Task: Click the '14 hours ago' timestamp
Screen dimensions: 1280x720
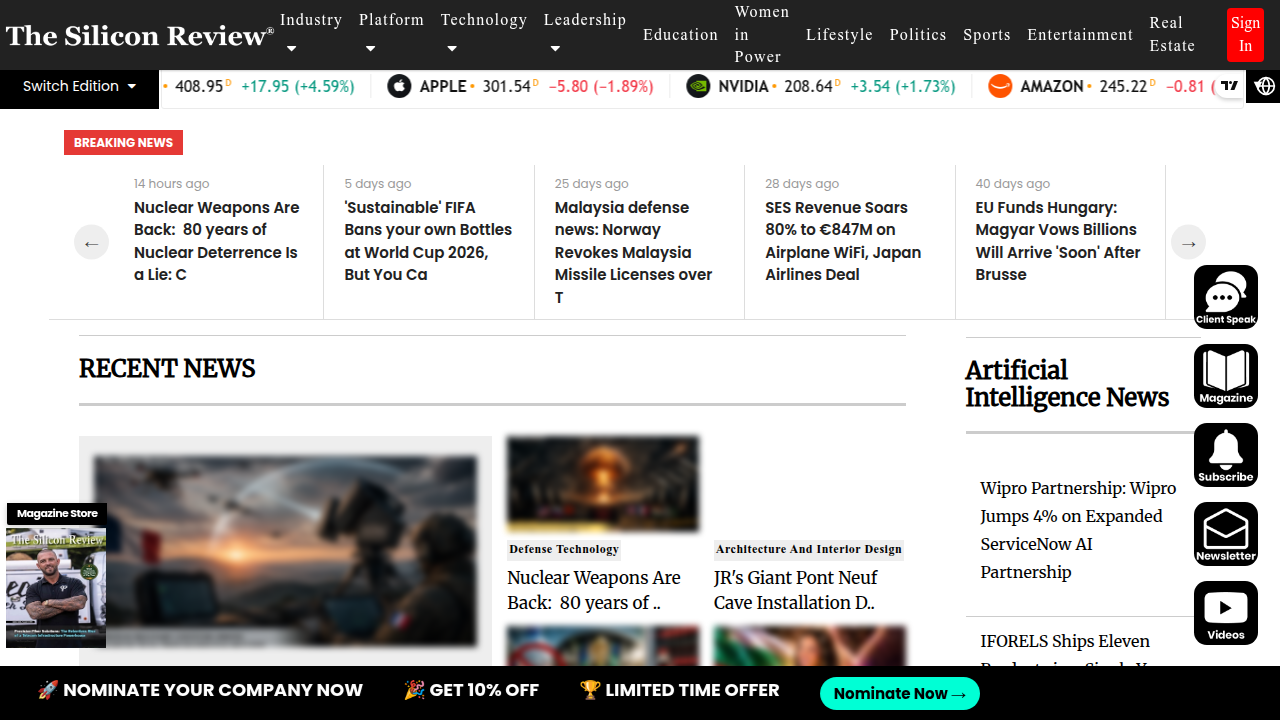Action: tap(172, 183)
